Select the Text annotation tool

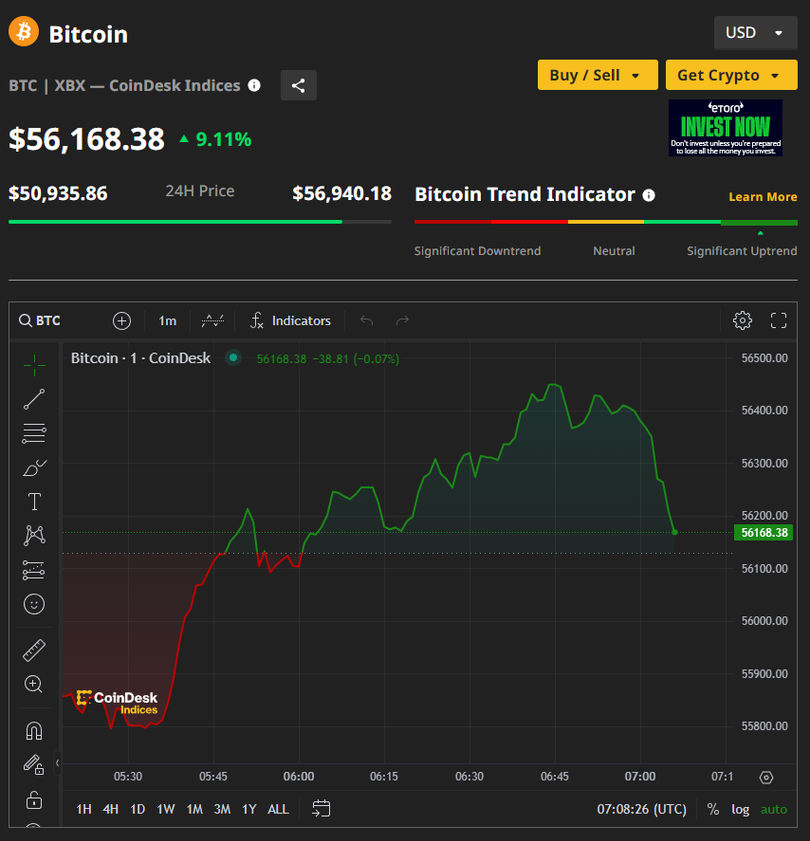[x=34, y=501]
